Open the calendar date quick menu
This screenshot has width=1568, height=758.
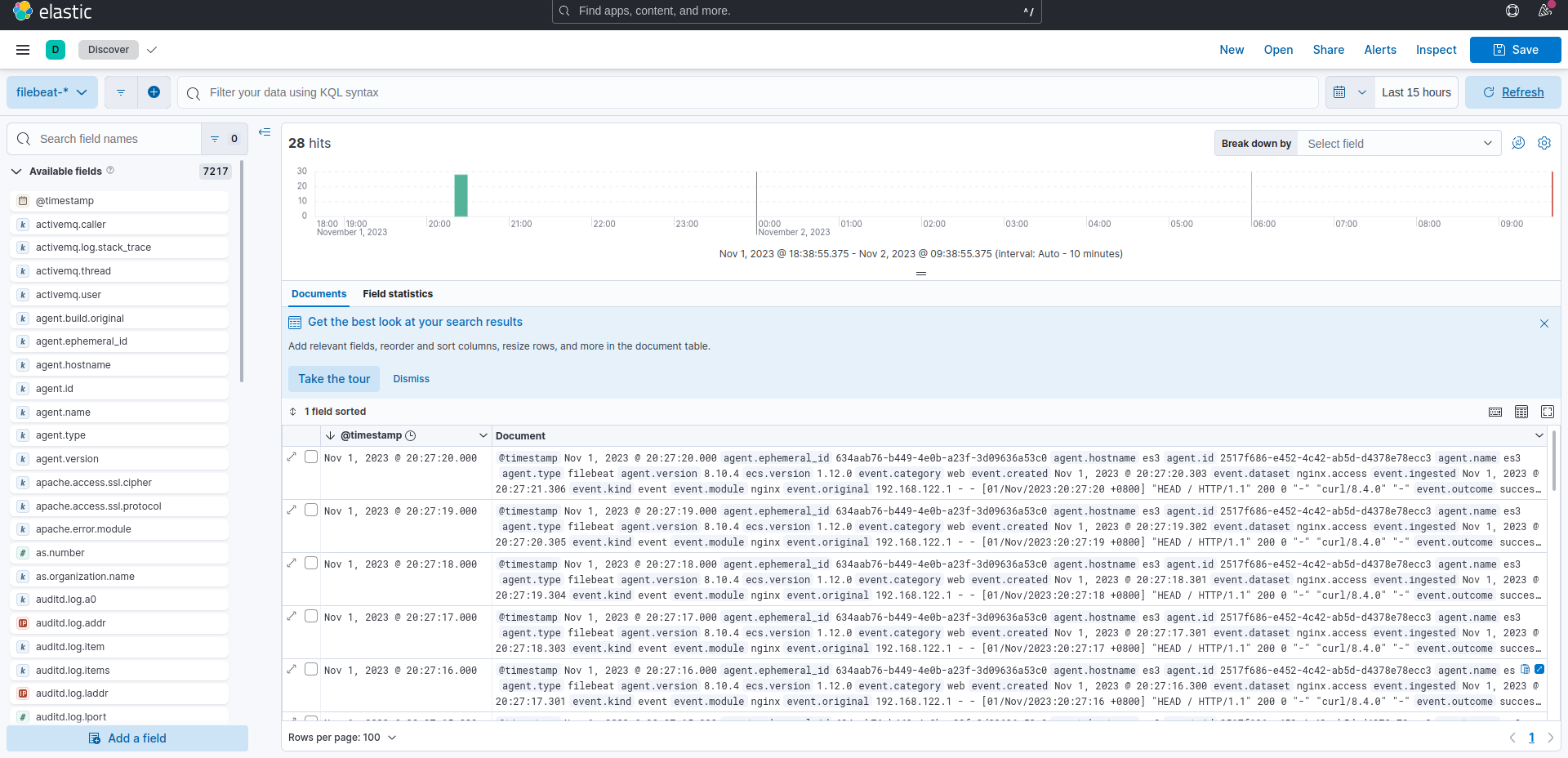tap(1348, 92)
